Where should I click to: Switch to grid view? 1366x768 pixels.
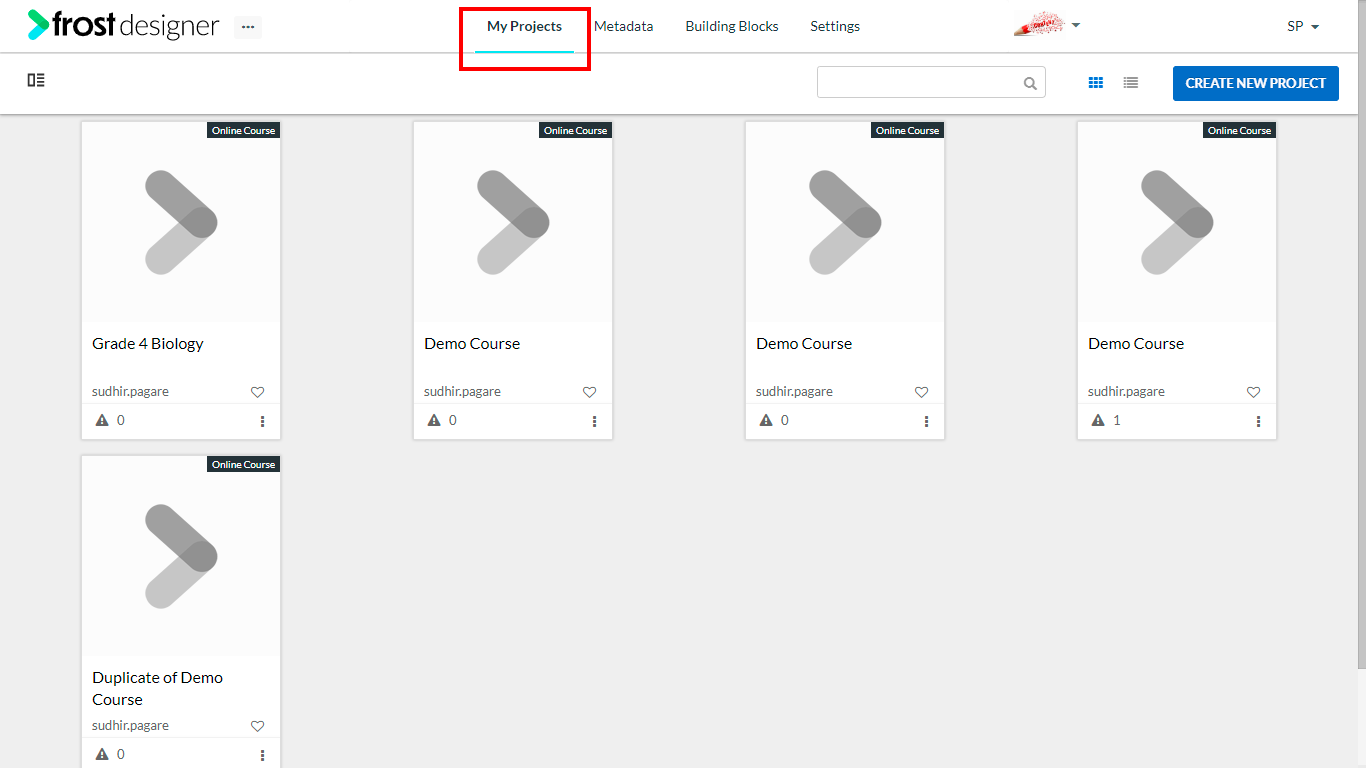pos(1096,83)
